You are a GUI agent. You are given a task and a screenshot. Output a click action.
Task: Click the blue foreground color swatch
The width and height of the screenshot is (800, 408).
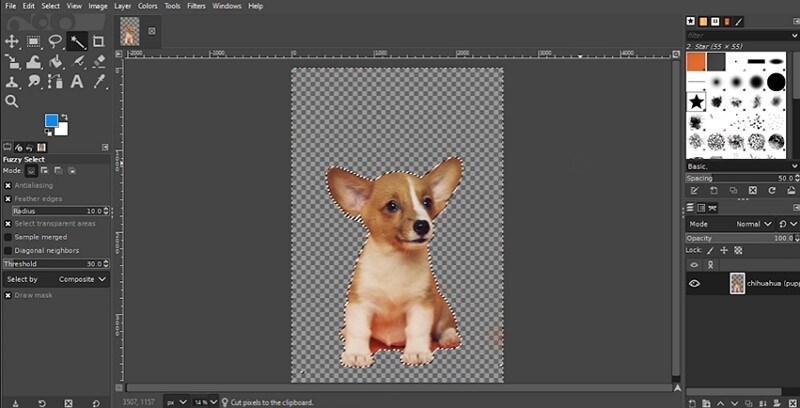(x=51, y=120)
